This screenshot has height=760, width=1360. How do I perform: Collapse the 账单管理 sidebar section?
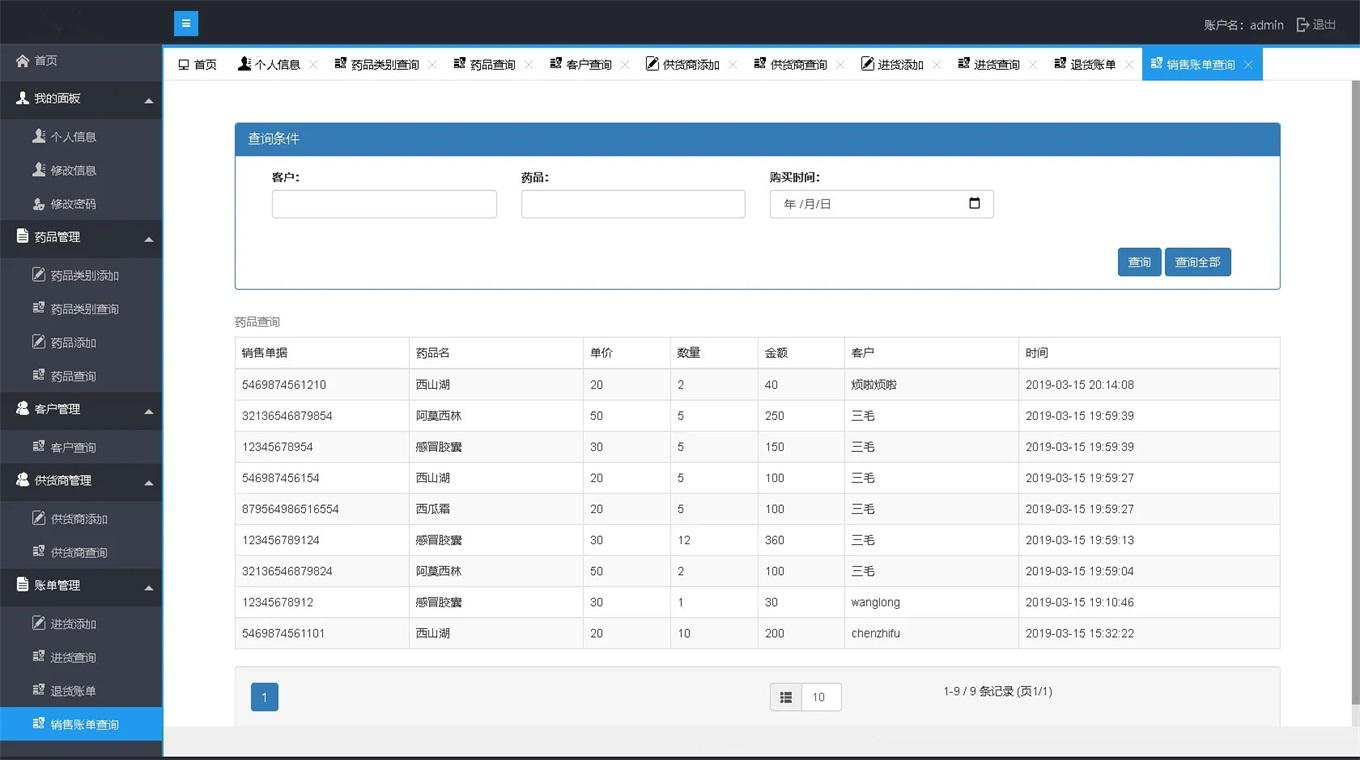click(x=149, y=587)
